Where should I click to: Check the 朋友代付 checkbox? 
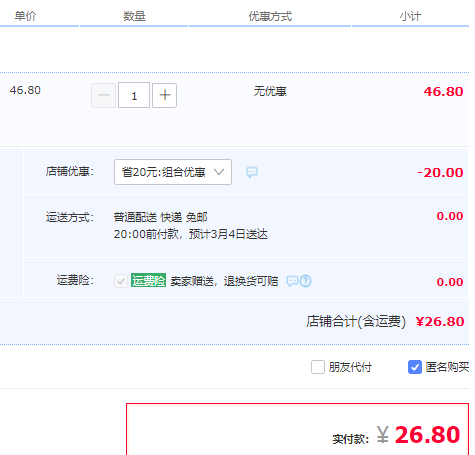click(x=318, y=367)
